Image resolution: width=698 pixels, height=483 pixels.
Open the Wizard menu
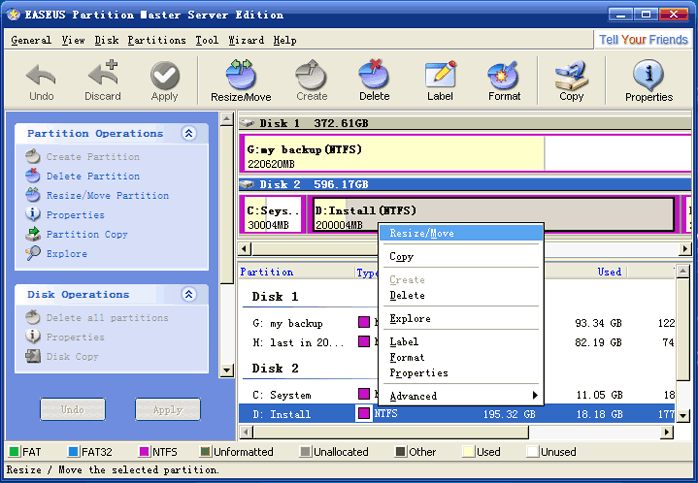pyautogui.click(x=246, y=40)
